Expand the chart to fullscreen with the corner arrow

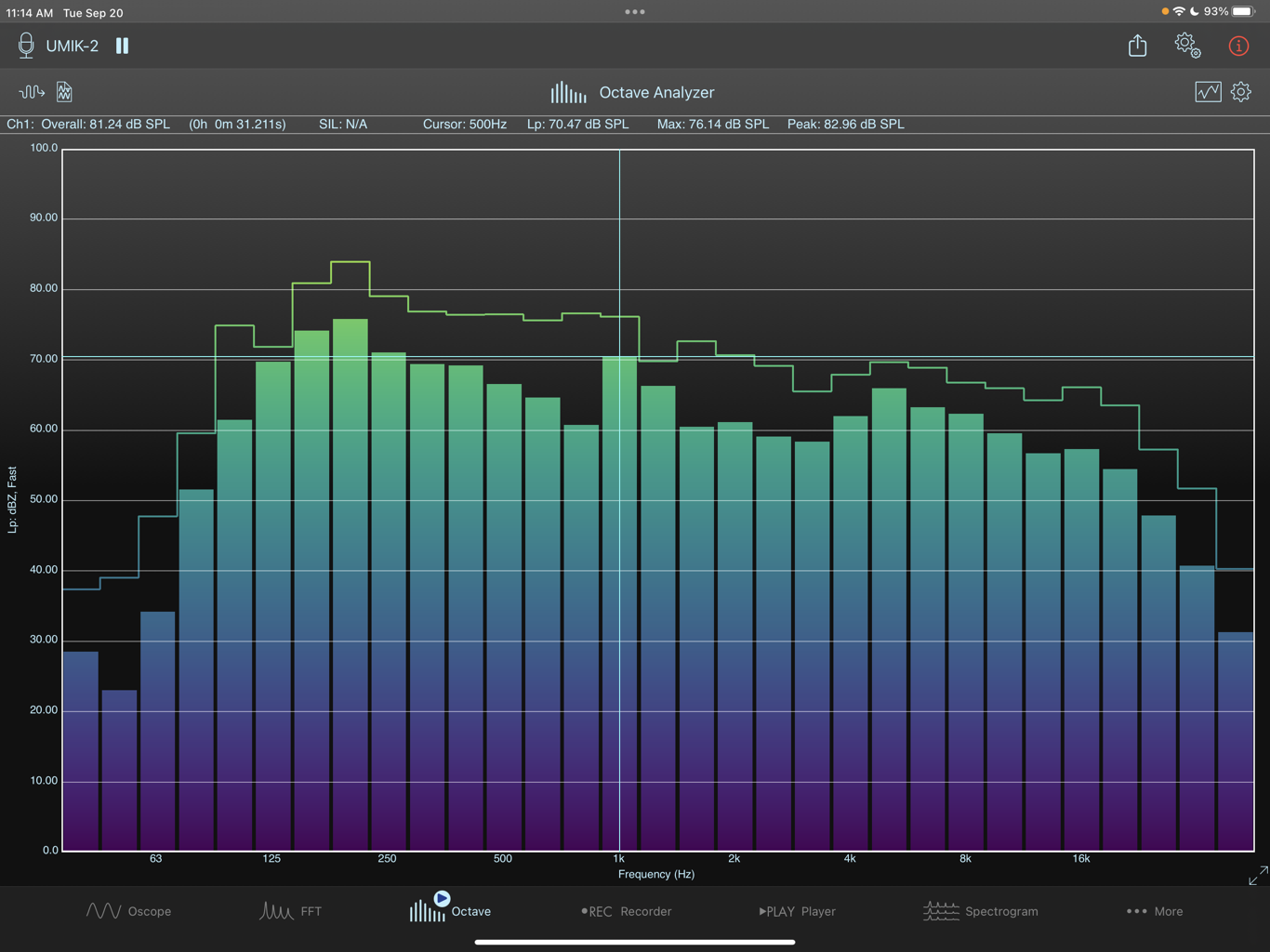point(1256,875)
